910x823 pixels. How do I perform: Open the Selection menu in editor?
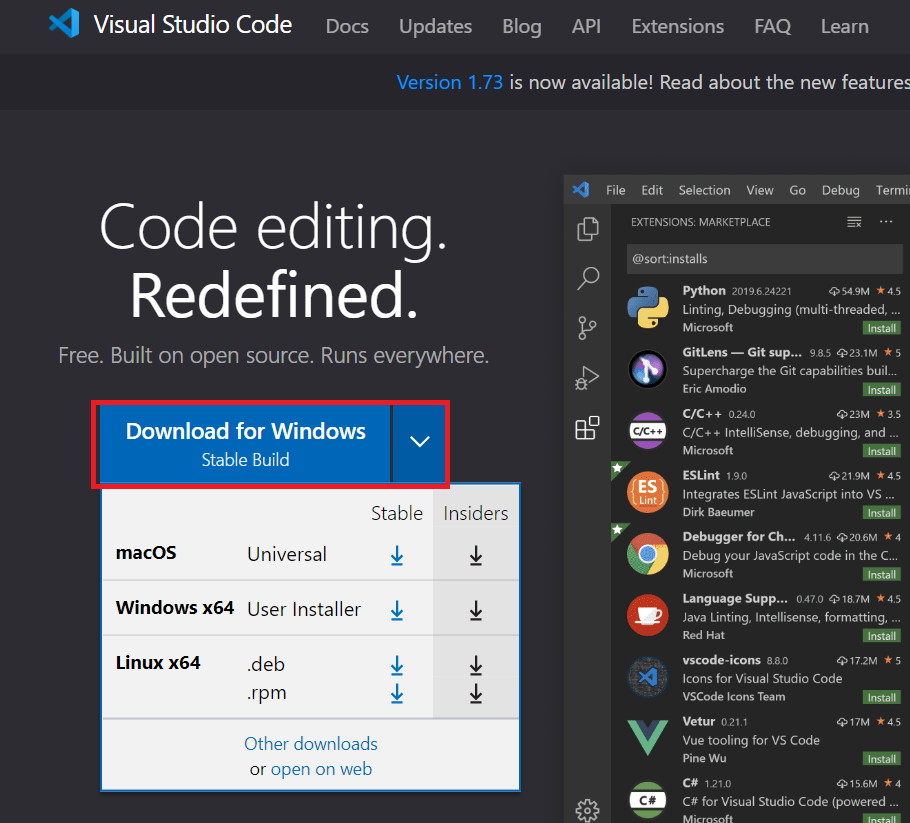click(x=705, y=190)
